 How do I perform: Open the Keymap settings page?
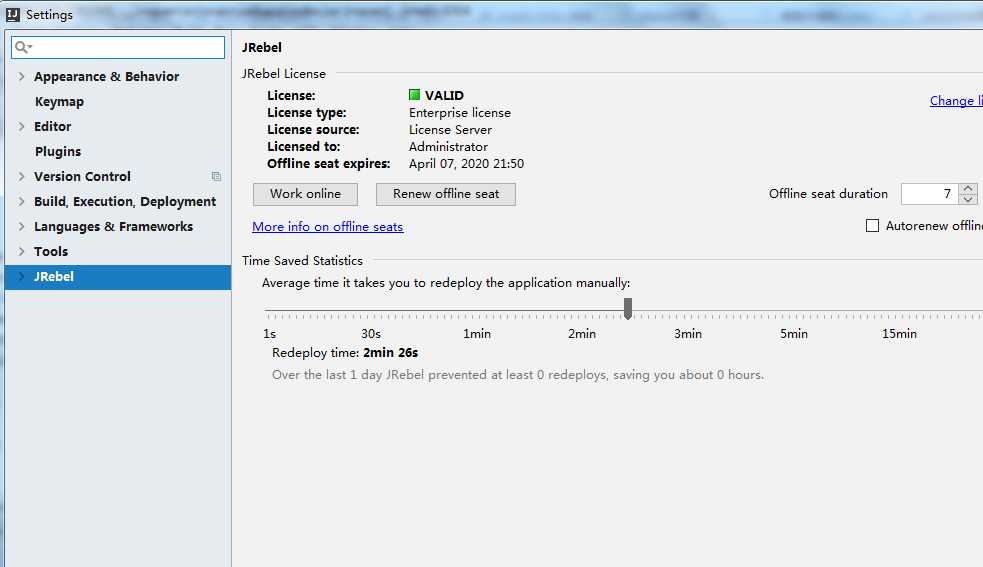[x=59, y=102]
